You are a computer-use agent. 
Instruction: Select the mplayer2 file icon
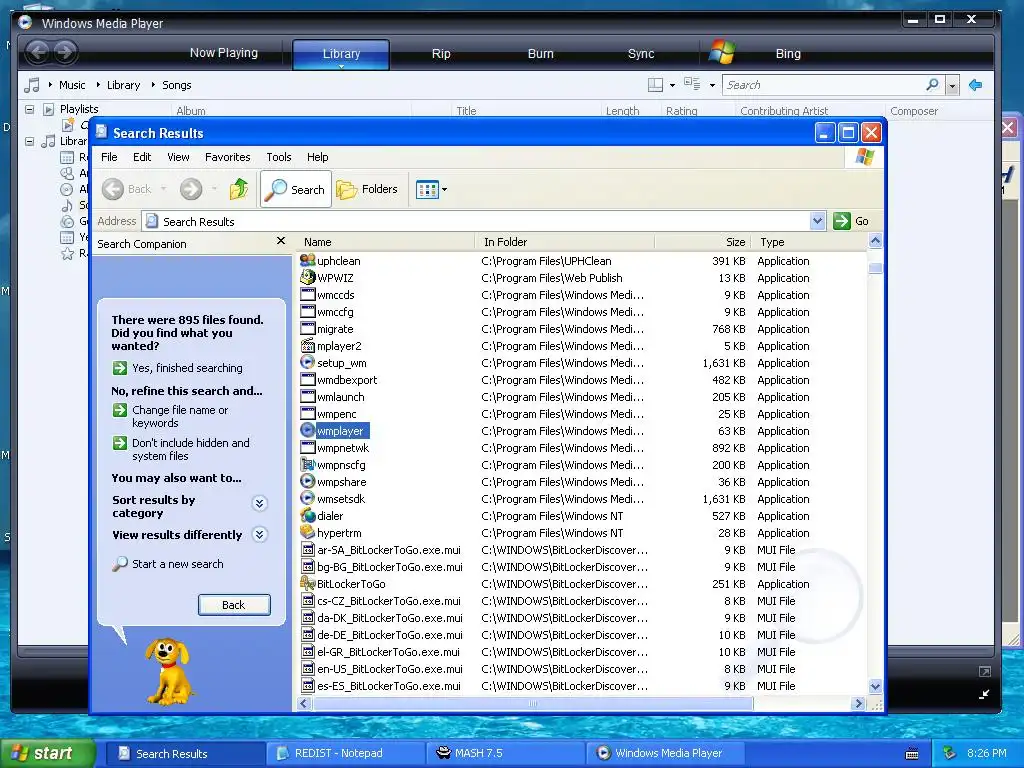coord(308,345)
